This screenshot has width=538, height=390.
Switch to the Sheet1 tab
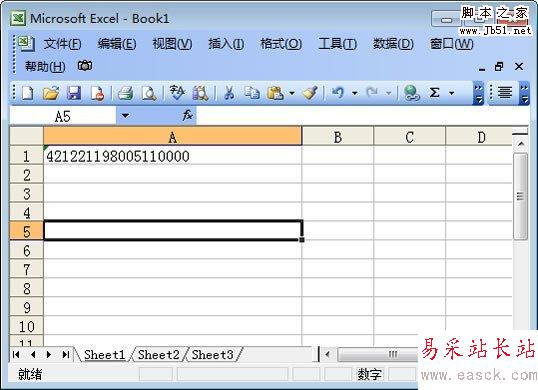click(x=105, y=355)
